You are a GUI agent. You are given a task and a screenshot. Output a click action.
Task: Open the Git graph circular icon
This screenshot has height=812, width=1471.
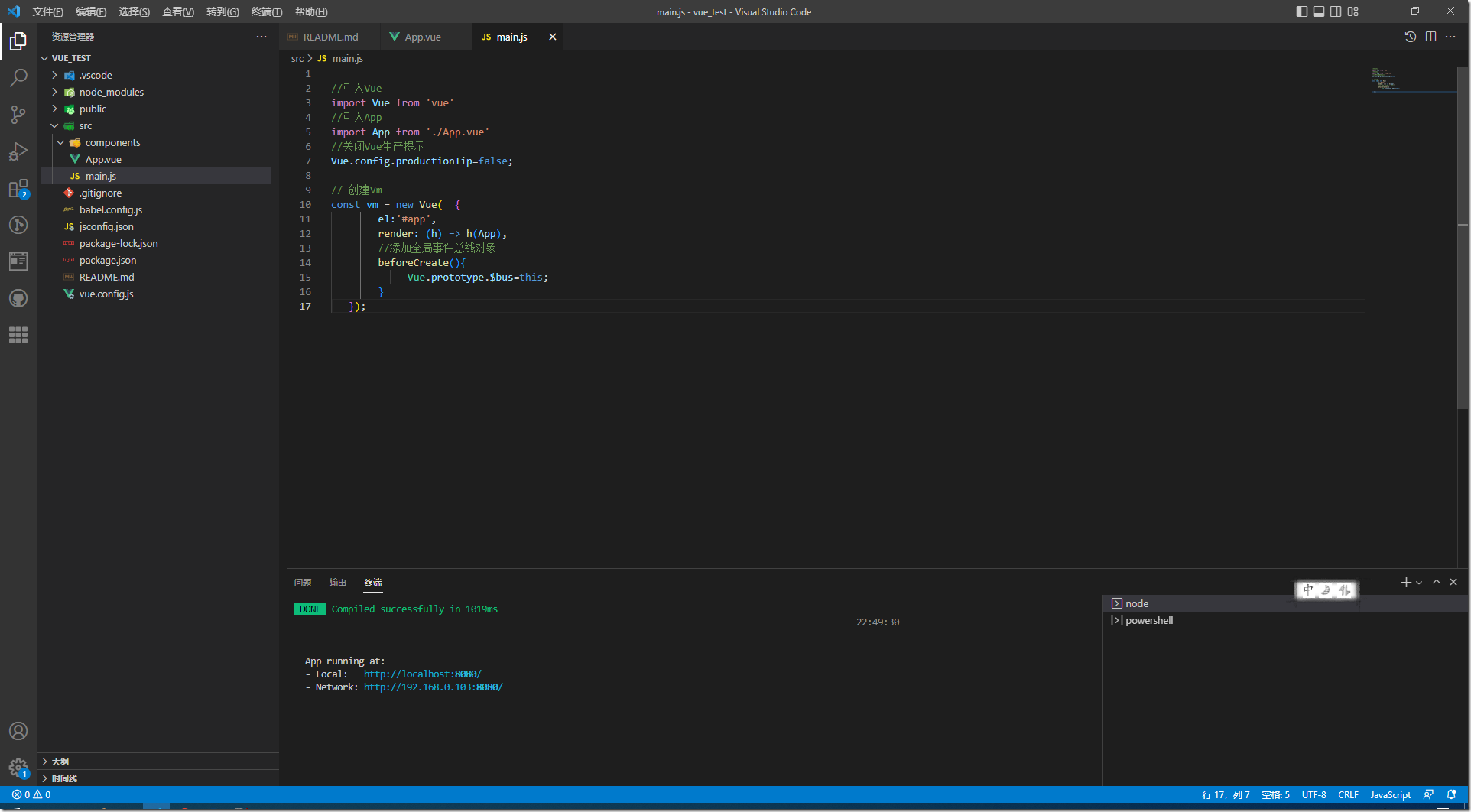coord(18,225)
